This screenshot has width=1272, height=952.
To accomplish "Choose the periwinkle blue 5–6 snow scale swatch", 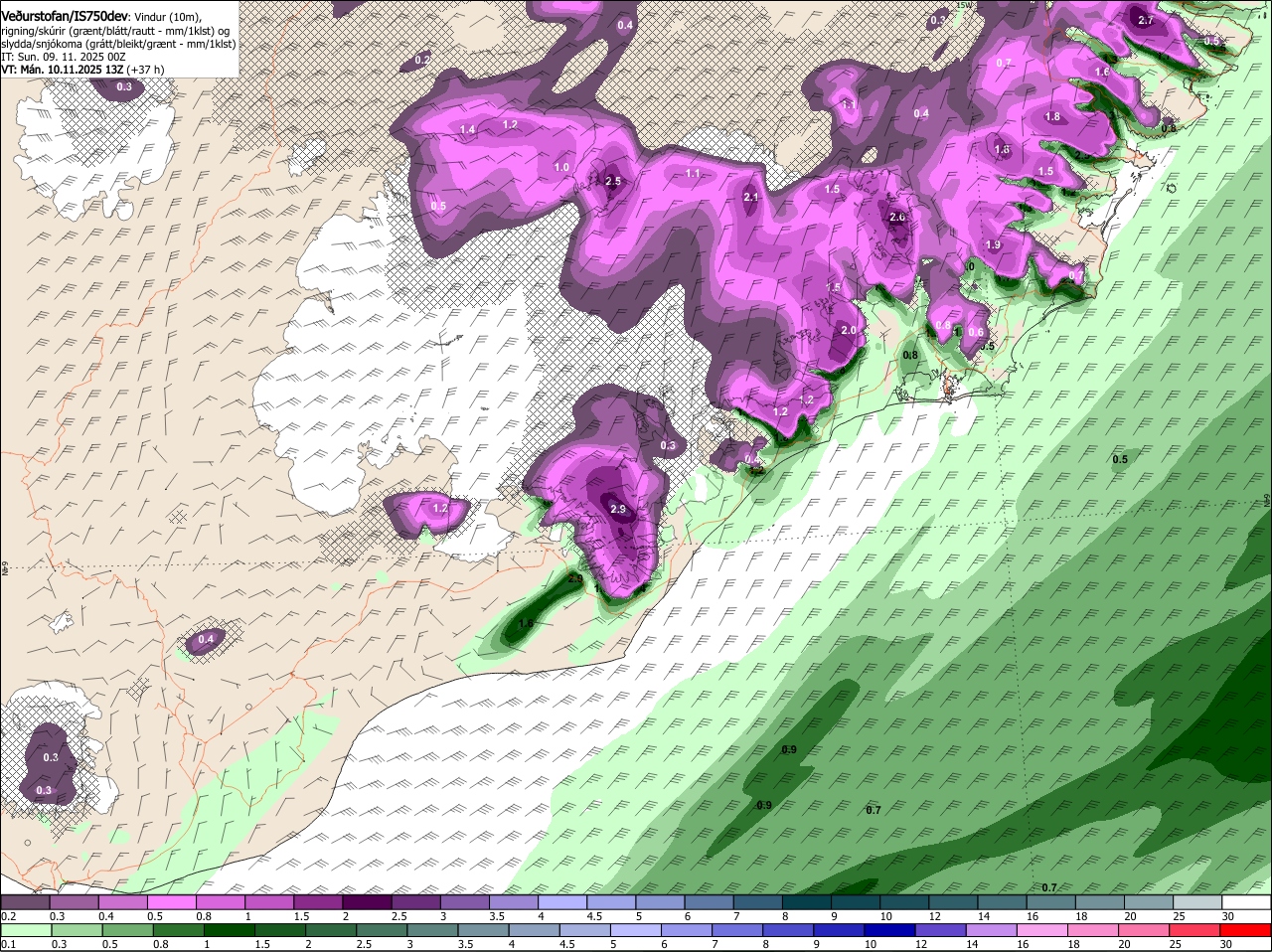I will pos(660,902).
